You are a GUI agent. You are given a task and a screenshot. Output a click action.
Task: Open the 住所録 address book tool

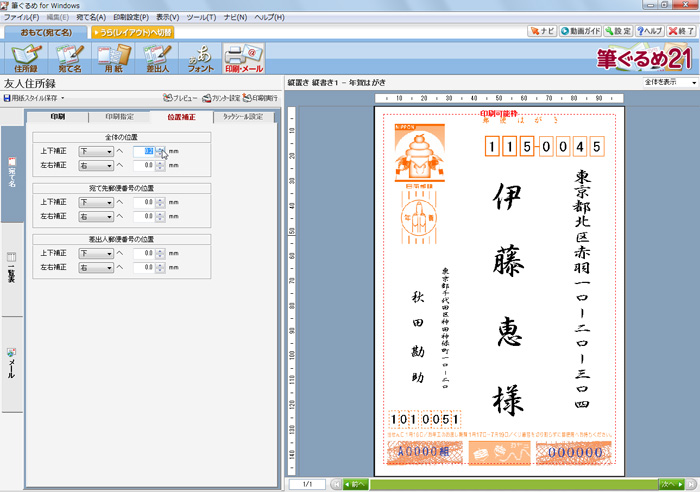[x=25, y=59]
